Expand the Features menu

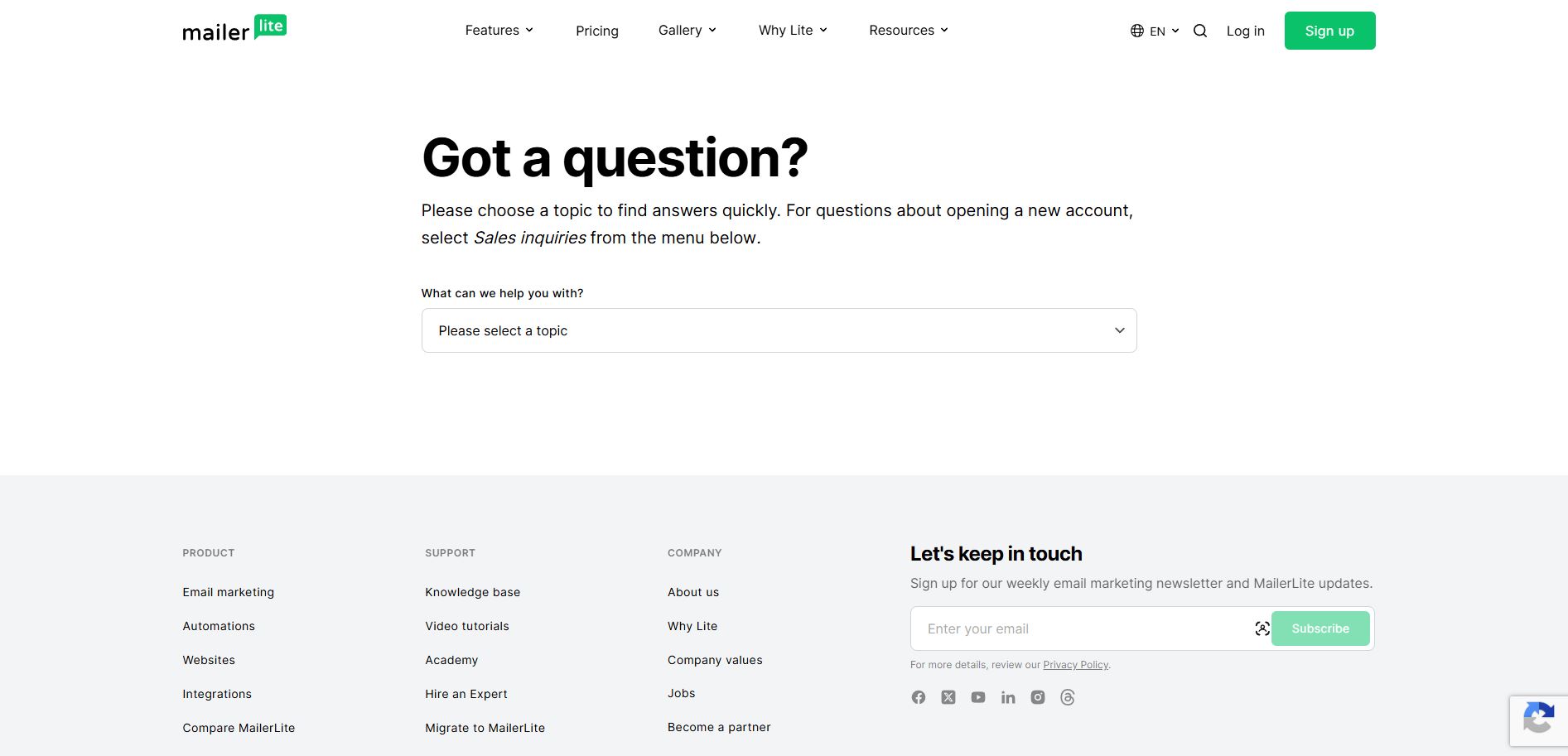click(x=499, y=30)
